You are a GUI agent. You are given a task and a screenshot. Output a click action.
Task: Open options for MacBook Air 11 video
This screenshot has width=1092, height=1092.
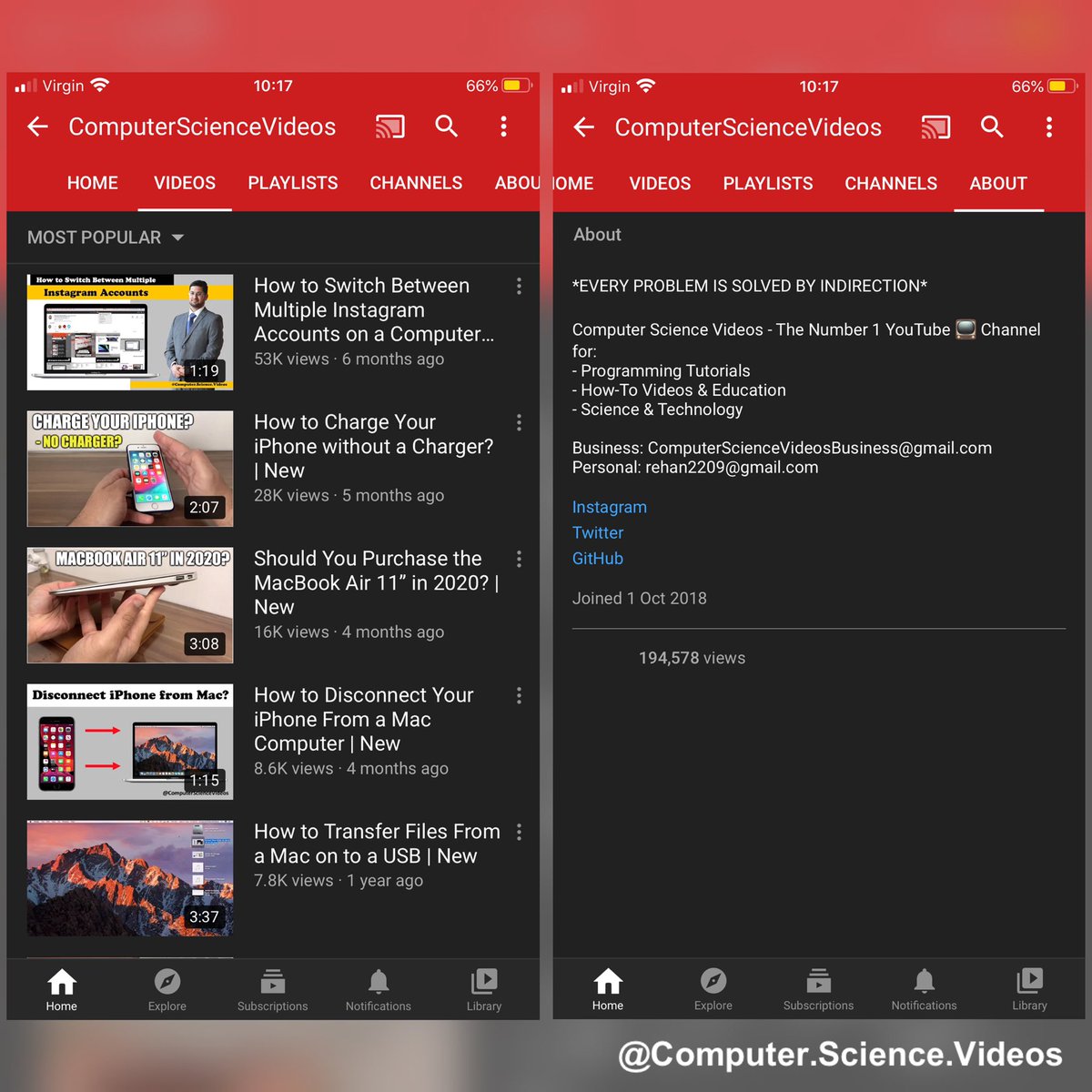pos(519,559)
